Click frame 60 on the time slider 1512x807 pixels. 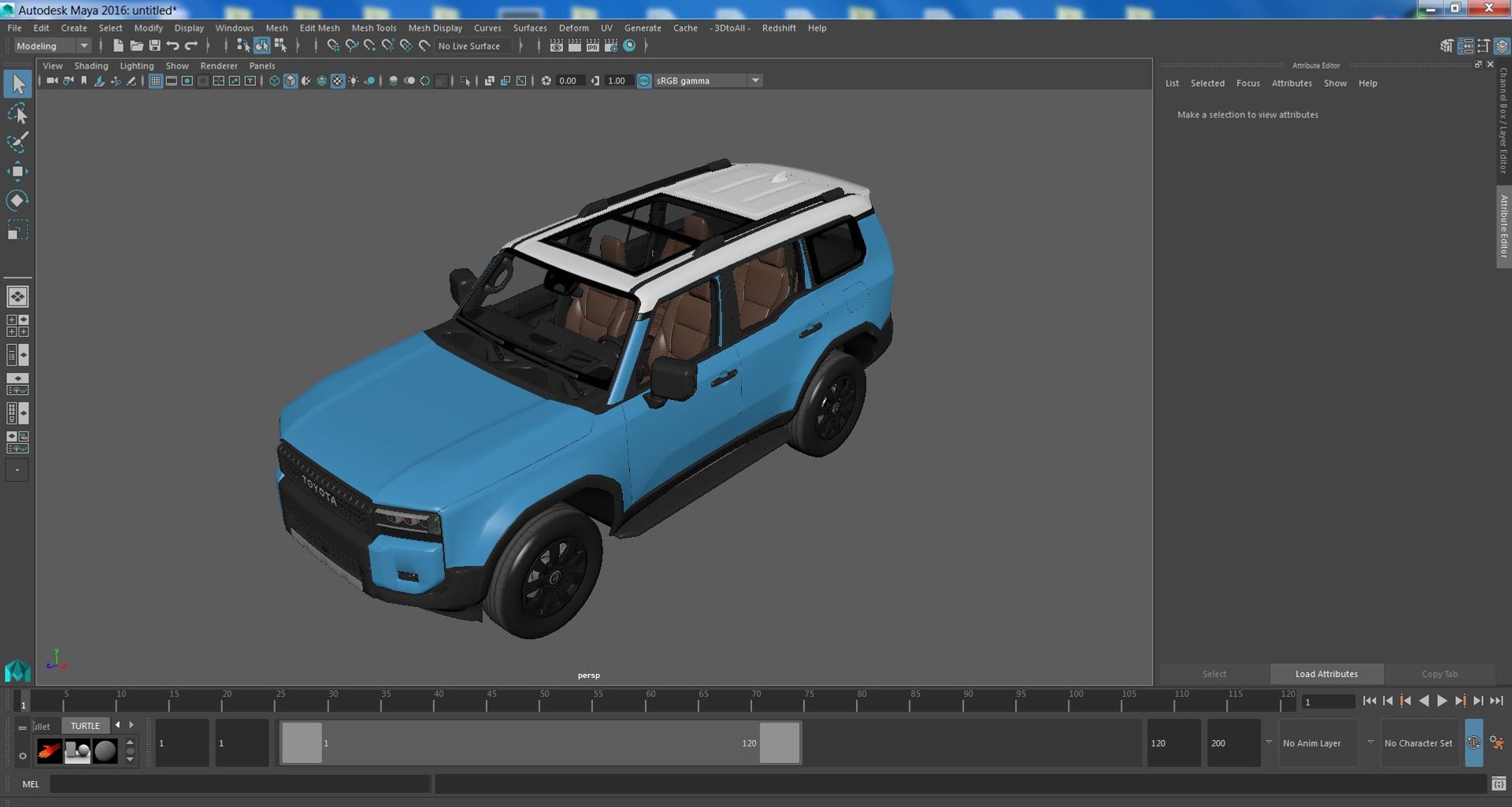click(x=647, y=701)
